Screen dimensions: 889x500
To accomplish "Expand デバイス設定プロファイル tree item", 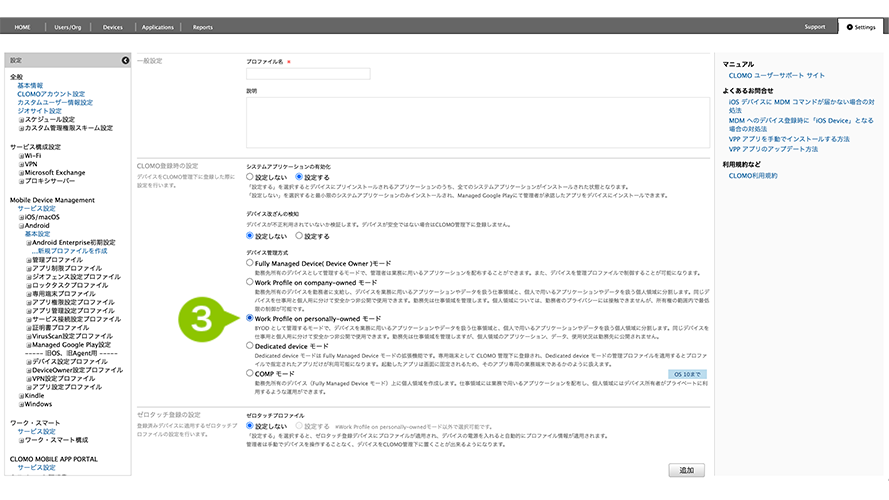I will (x=29, y=362).
